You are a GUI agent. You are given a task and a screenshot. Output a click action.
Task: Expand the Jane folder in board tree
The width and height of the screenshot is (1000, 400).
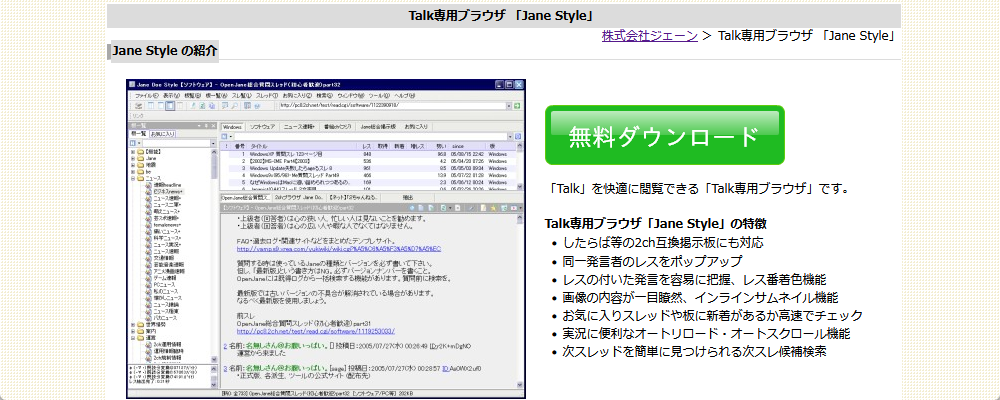click(x=134, y=158)
